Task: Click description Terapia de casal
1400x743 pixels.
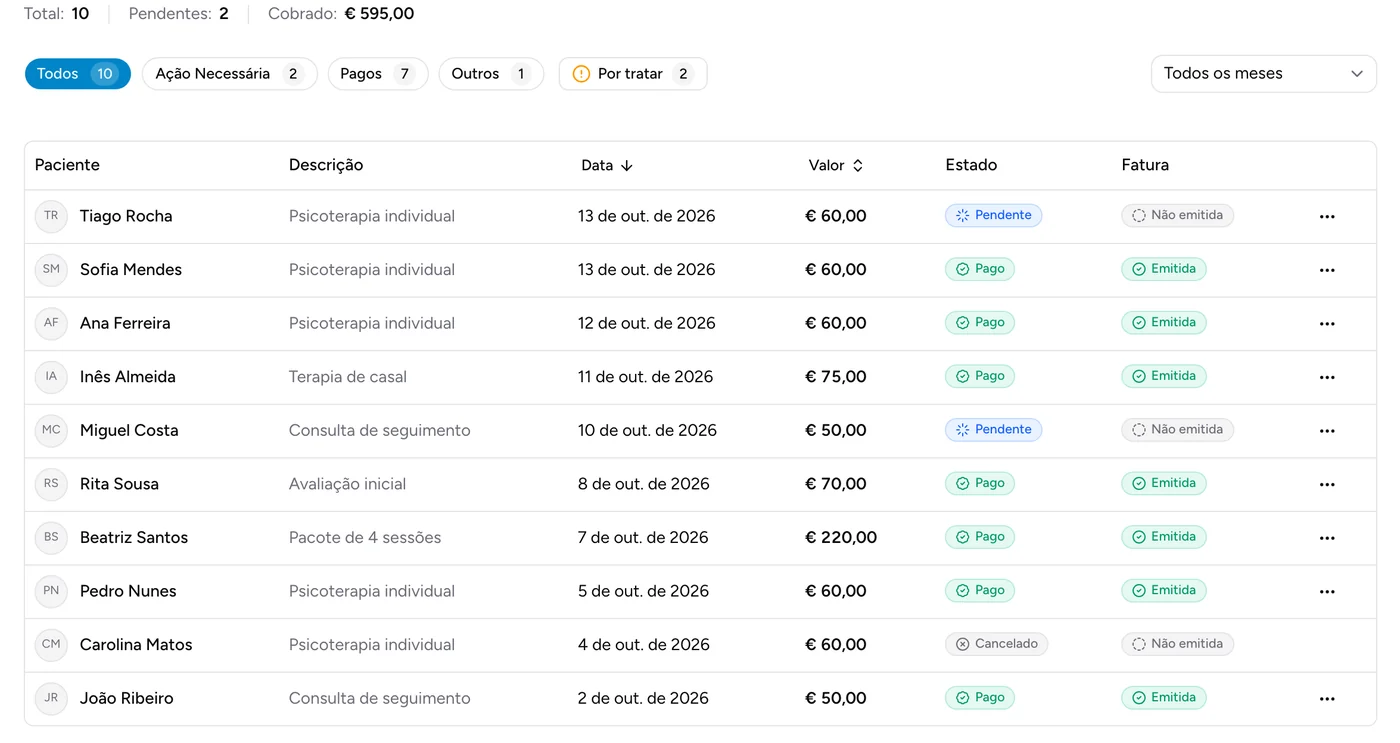Action: coord(348,377)
